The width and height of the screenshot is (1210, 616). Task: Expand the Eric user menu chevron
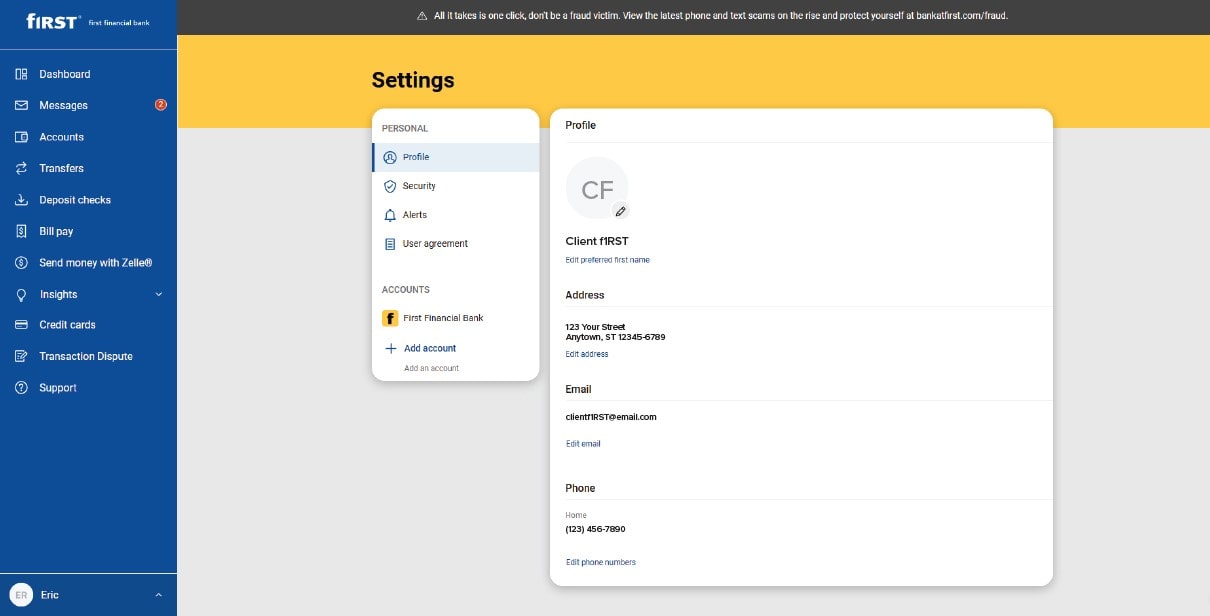(158, 595)
